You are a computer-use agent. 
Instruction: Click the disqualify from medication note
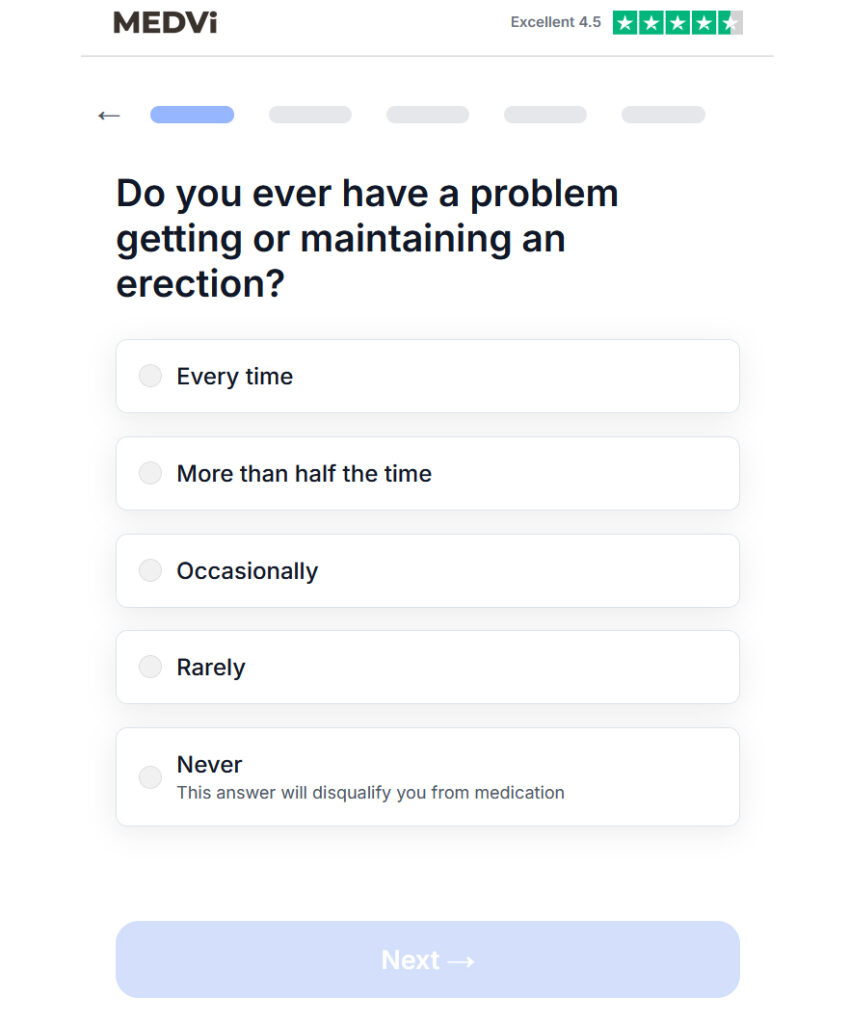point(370,793)
